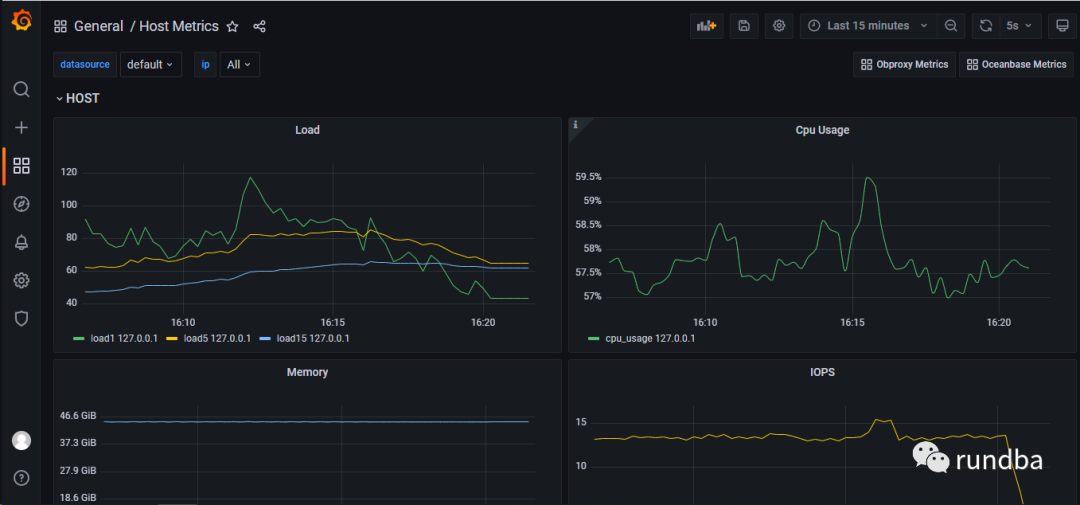
Task: Open the Obproxy Metrics dashboard link
Action: pyautogui.click(x=905, y=64)
